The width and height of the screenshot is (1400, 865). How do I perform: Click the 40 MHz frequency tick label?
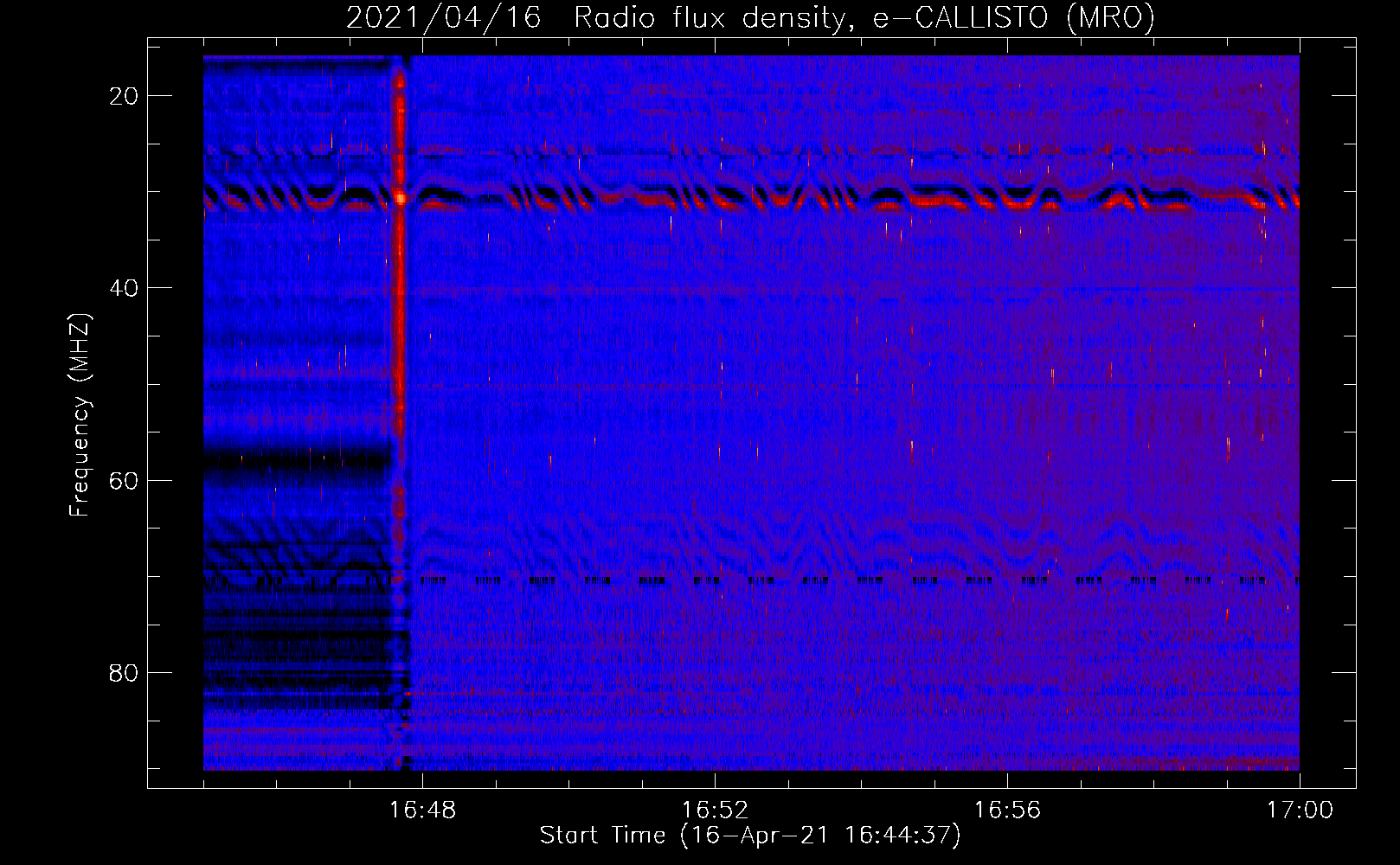pos(124,288)
